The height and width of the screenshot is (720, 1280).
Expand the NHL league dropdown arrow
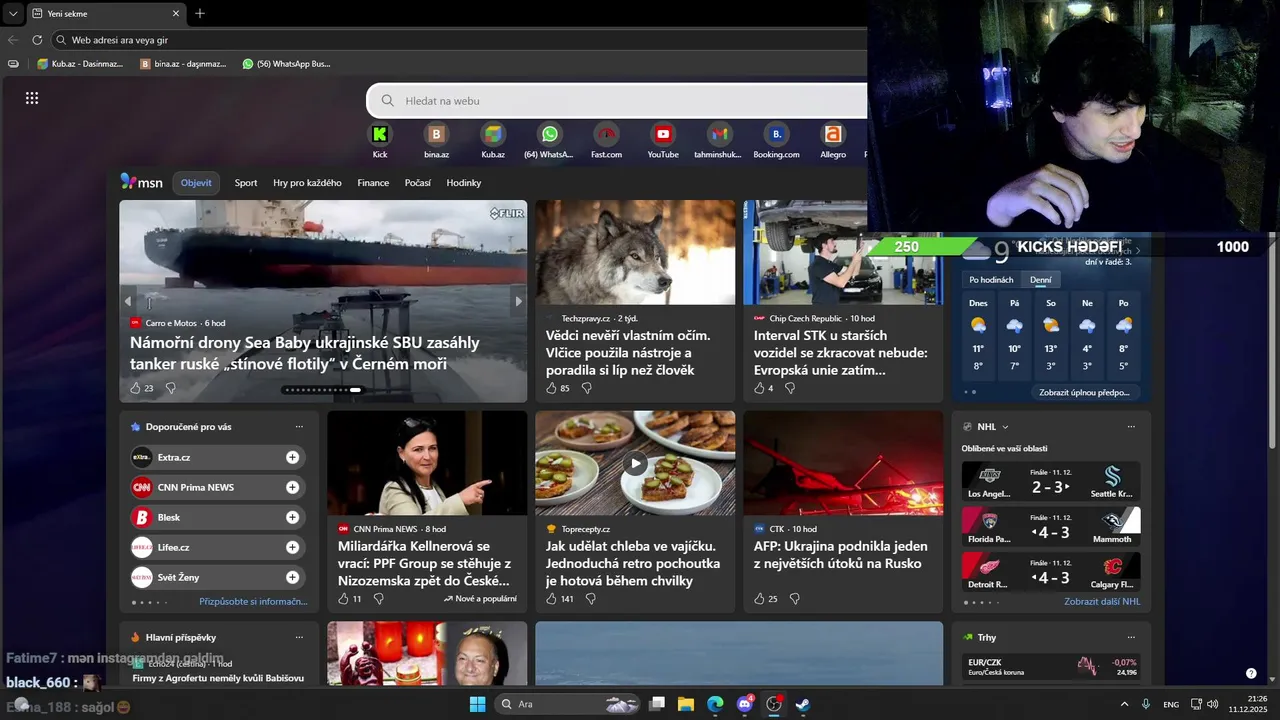coord(1005,427)
